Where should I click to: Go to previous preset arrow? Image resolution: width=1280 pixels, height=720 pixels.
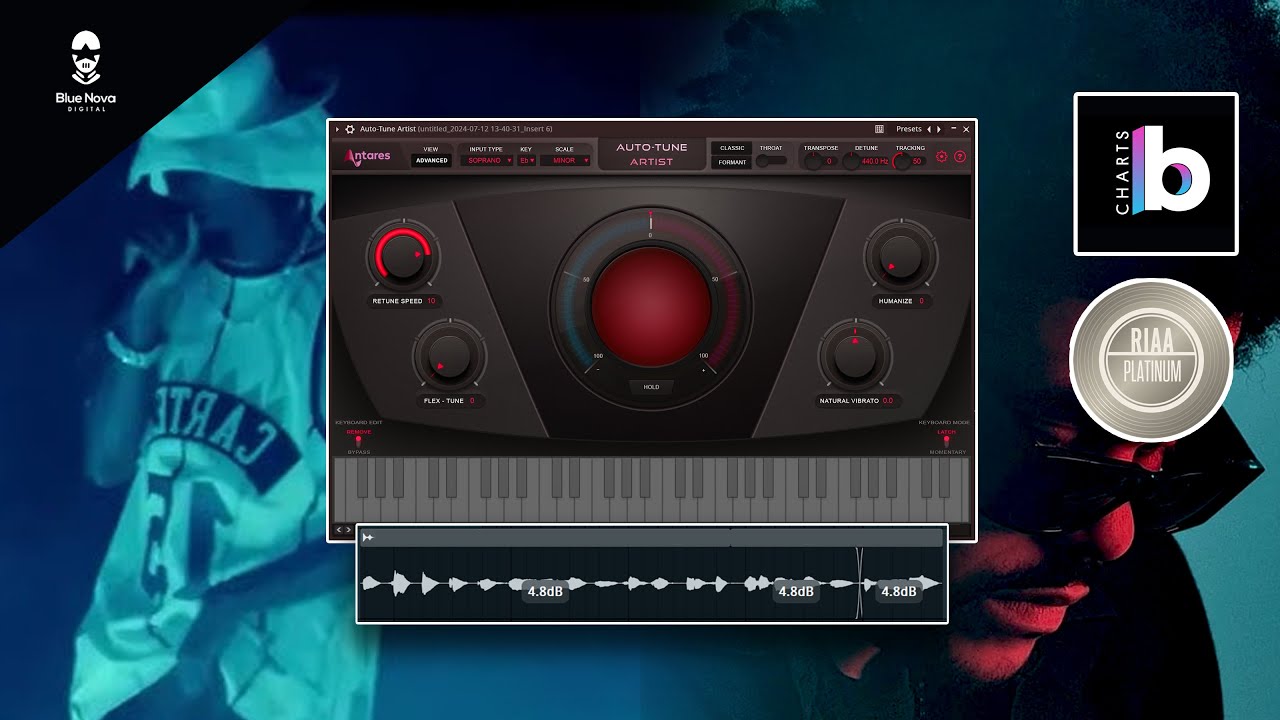coord(929,129)
